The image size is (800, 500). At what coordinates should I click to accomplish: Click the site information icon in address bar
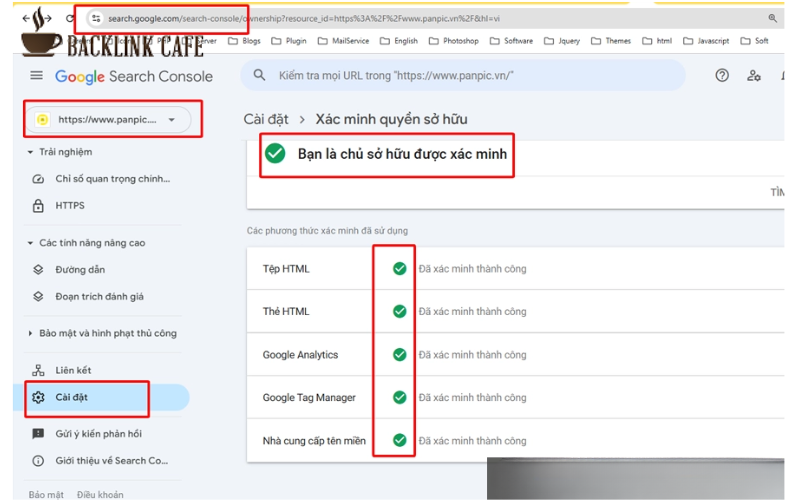[x=96, y=19]
